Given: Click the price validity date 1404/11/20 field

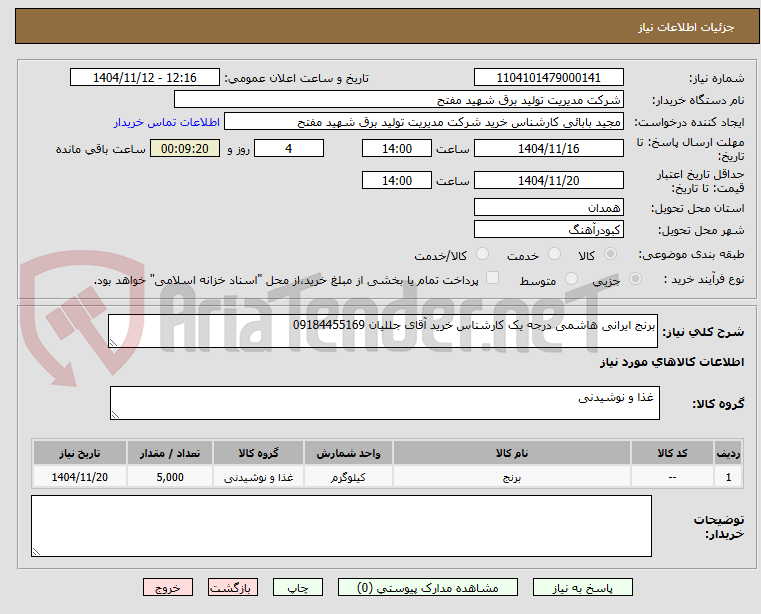Looking at the screenshot, I should pos(548,181).
